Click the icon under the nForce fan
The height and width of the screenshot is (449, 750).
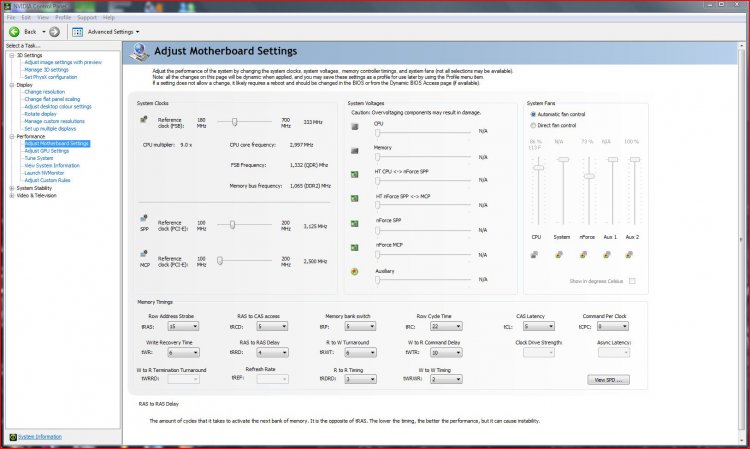pyautogui.click(x=583, y=255)
